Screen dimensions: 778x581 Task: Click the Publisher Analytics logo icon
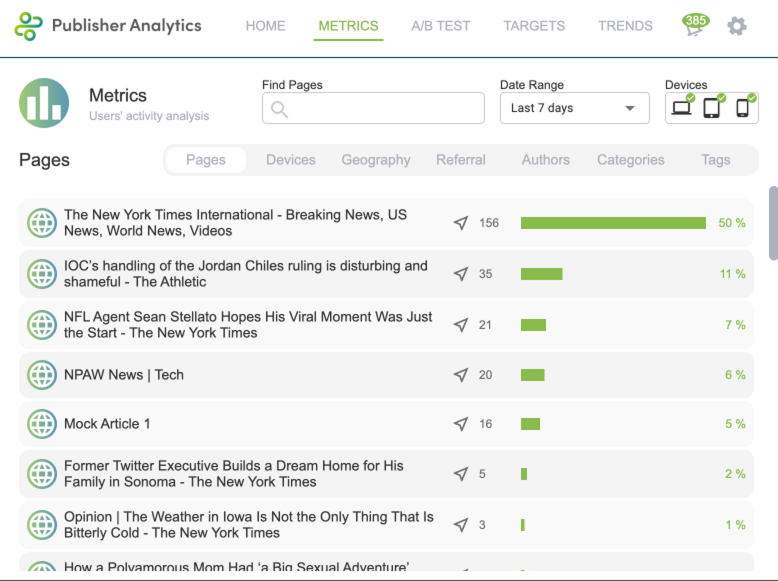coord(28,26)
